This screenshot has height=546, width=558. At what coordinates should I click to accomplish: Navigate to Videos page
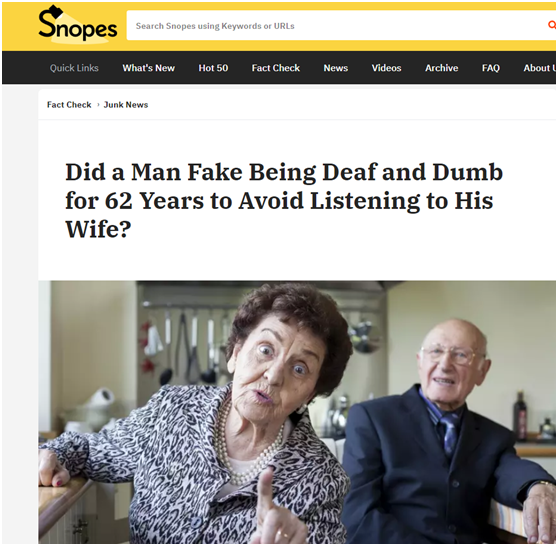coord(386,68)
